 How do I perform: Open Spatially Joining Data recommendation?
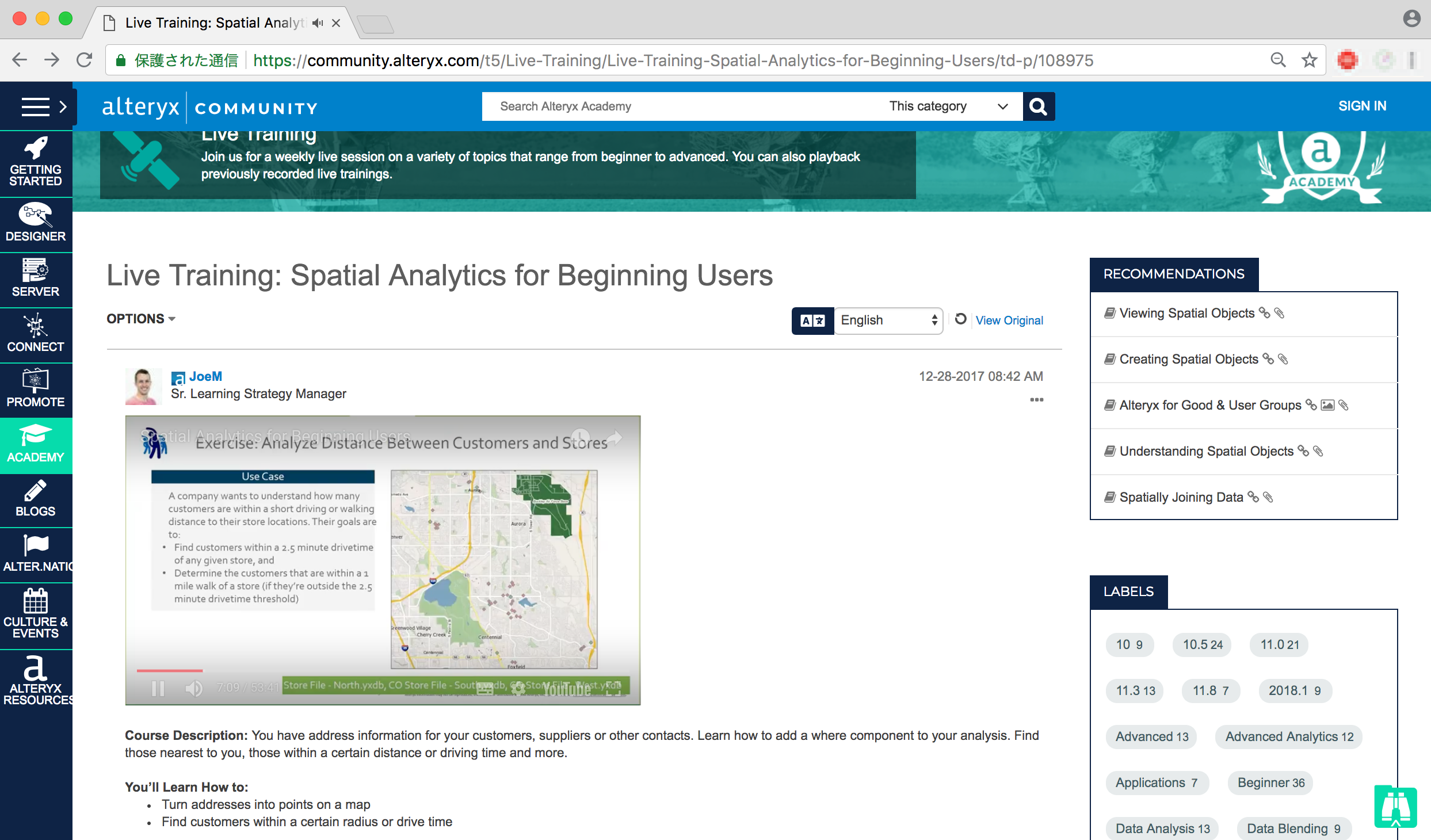tap(1181, 497)
